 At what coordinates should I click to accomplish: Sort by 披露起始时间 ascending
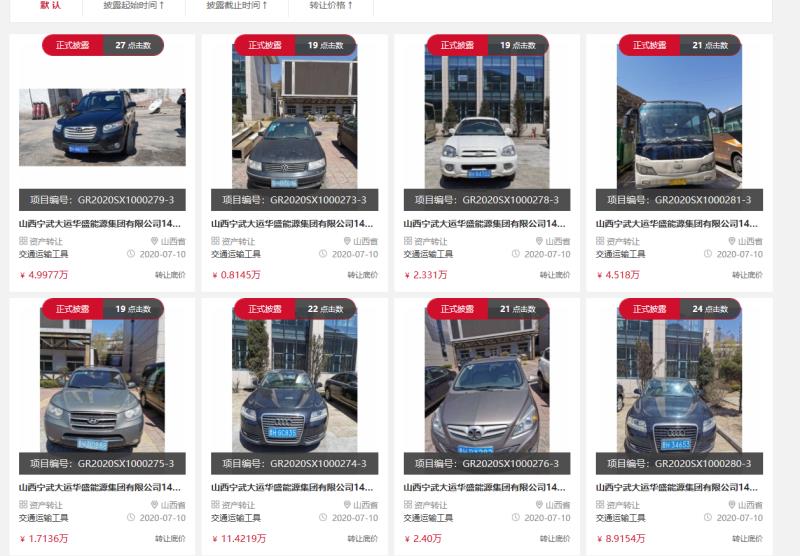[134, 5]
